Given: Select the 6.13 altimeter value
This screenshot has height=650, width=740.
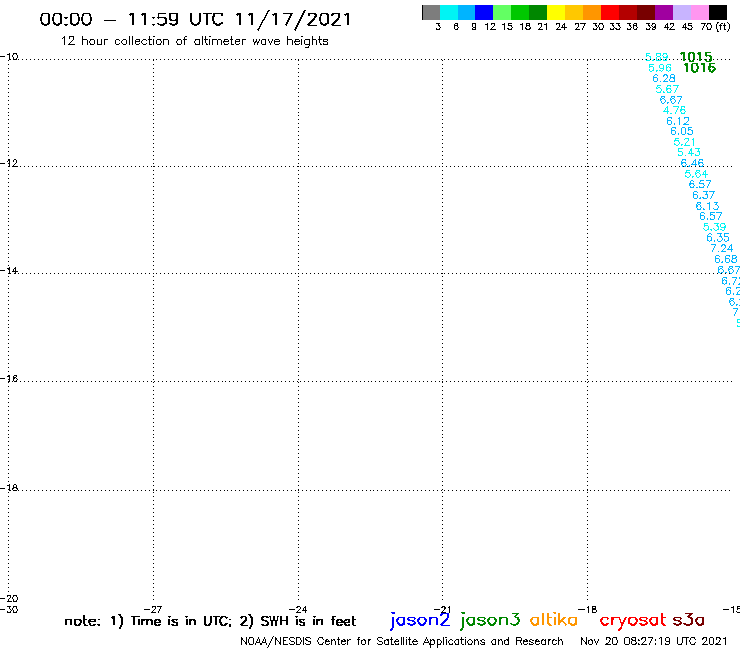Looking at the screenshot, I should [x=707, y=206].
